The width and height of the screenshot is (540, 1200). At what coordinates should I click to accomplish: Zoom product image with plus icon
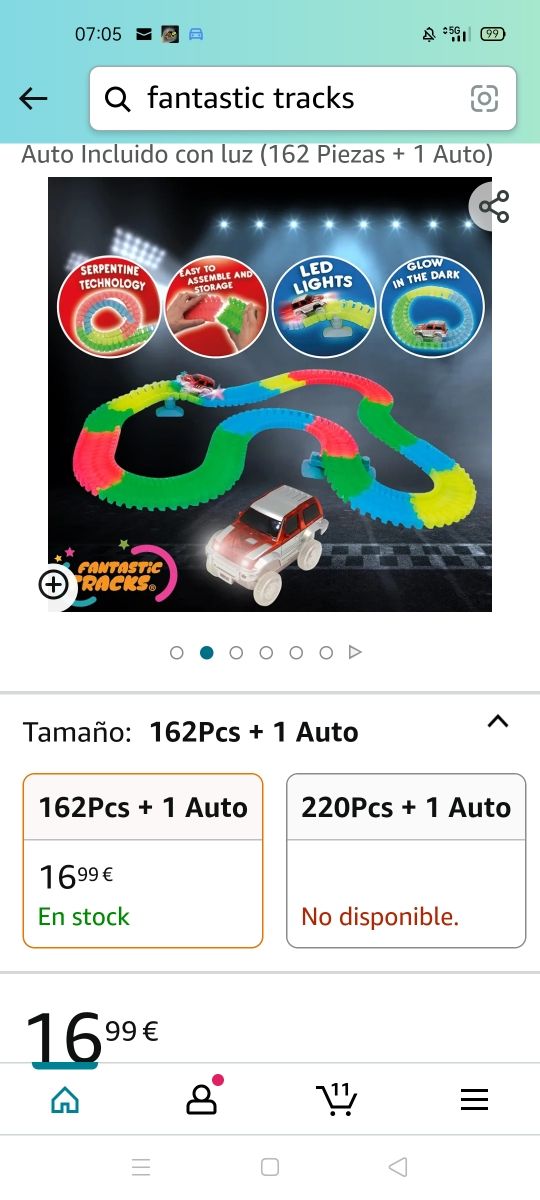54,585
